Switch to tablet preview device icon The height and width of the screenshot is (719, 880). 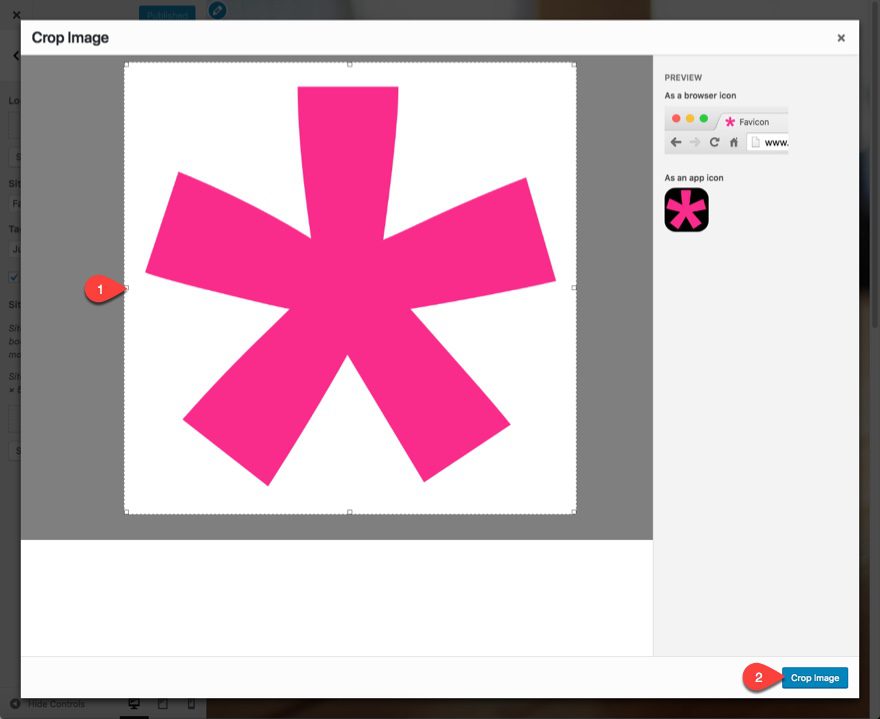pos(163,705)
